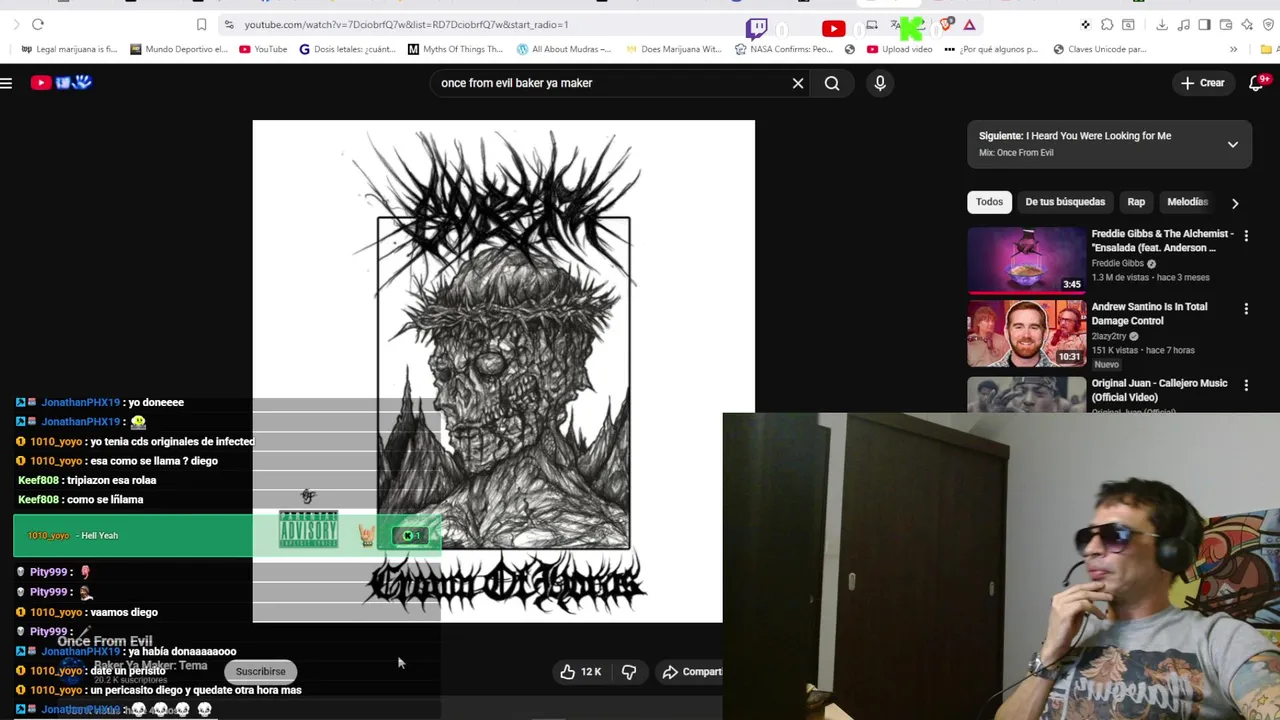Open the music note playlist icon
1280x720 pixels.
click(1184, 24)
